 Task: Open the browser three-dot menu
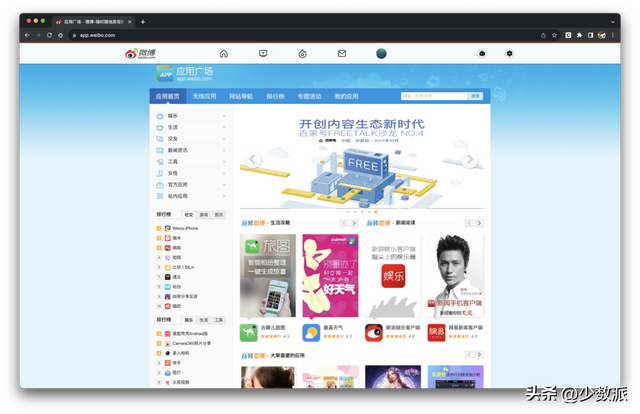pyautogui.click(x=613, y=35)
